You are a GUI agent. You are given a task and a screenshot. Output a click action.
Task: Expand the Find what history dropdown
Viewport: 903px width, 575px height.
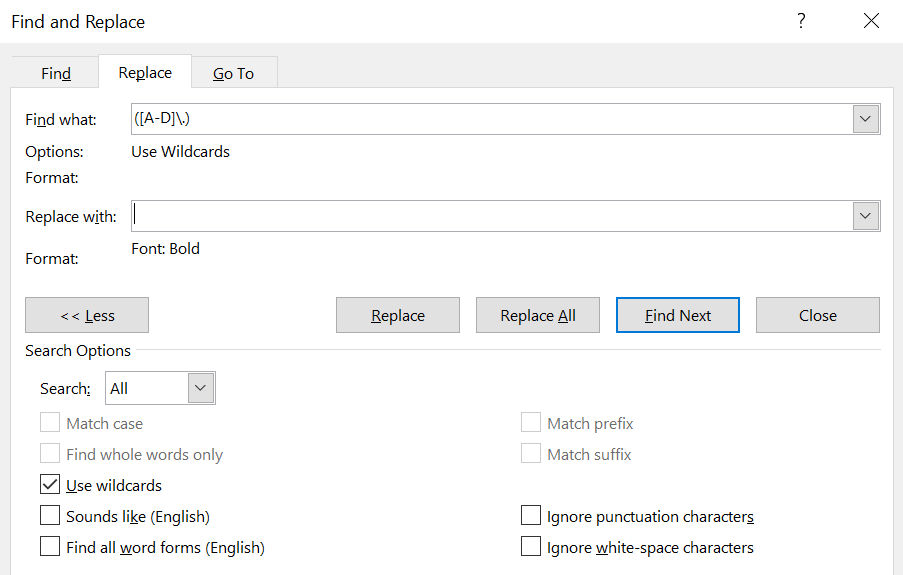coord(865,119)
